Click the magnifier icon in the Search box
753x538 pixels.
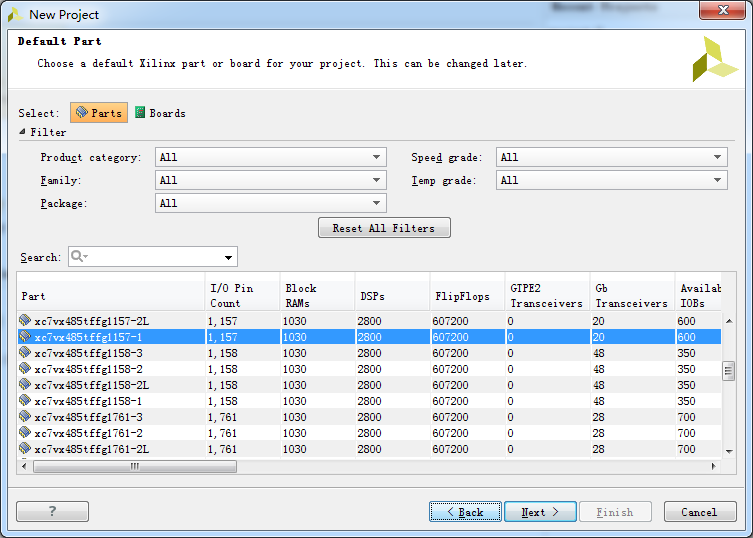coord(78,257)
